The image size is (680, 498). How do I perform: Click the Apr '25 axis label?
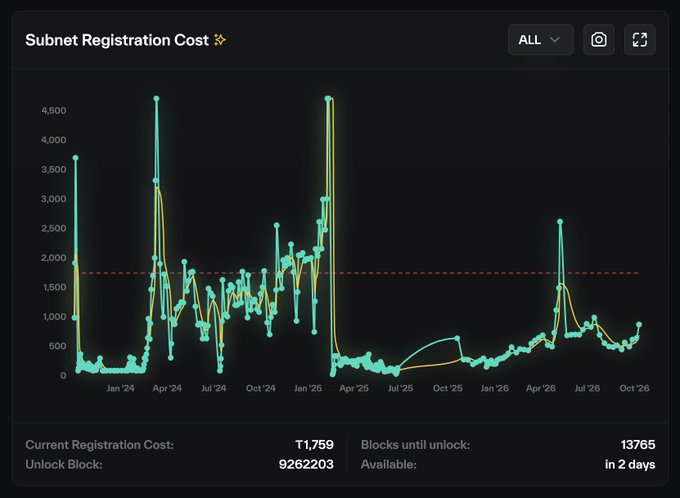pyautogui.click(x=354, y=388)
